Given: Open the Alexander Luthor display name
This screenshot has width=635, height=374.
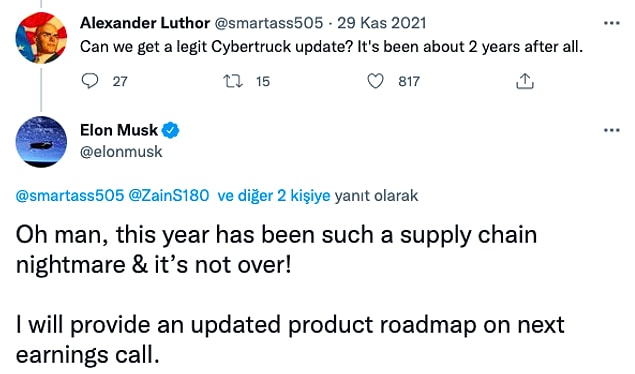Looking at the screenshot, I should [145, 23].
